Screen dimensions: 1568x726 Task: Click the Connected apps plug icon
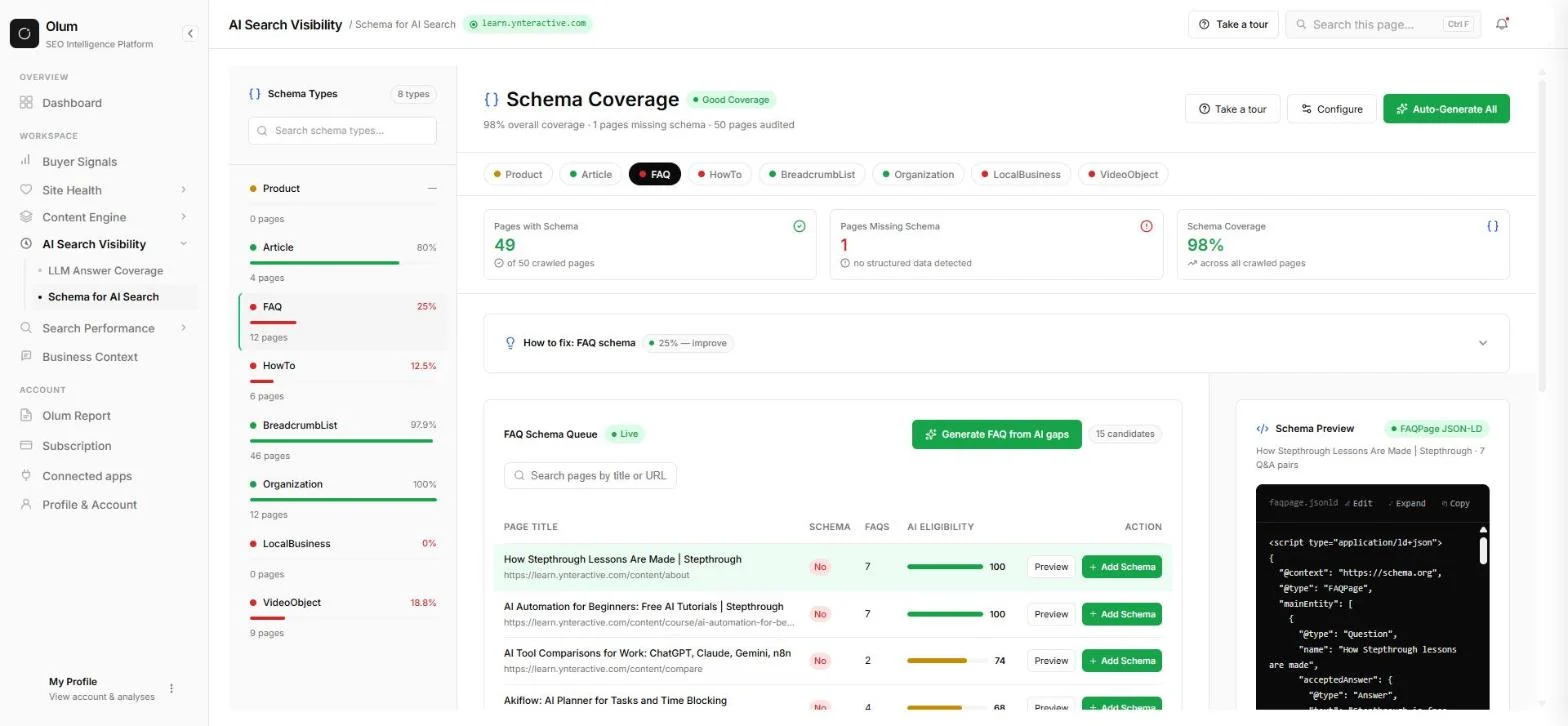[x=26, y=476]
